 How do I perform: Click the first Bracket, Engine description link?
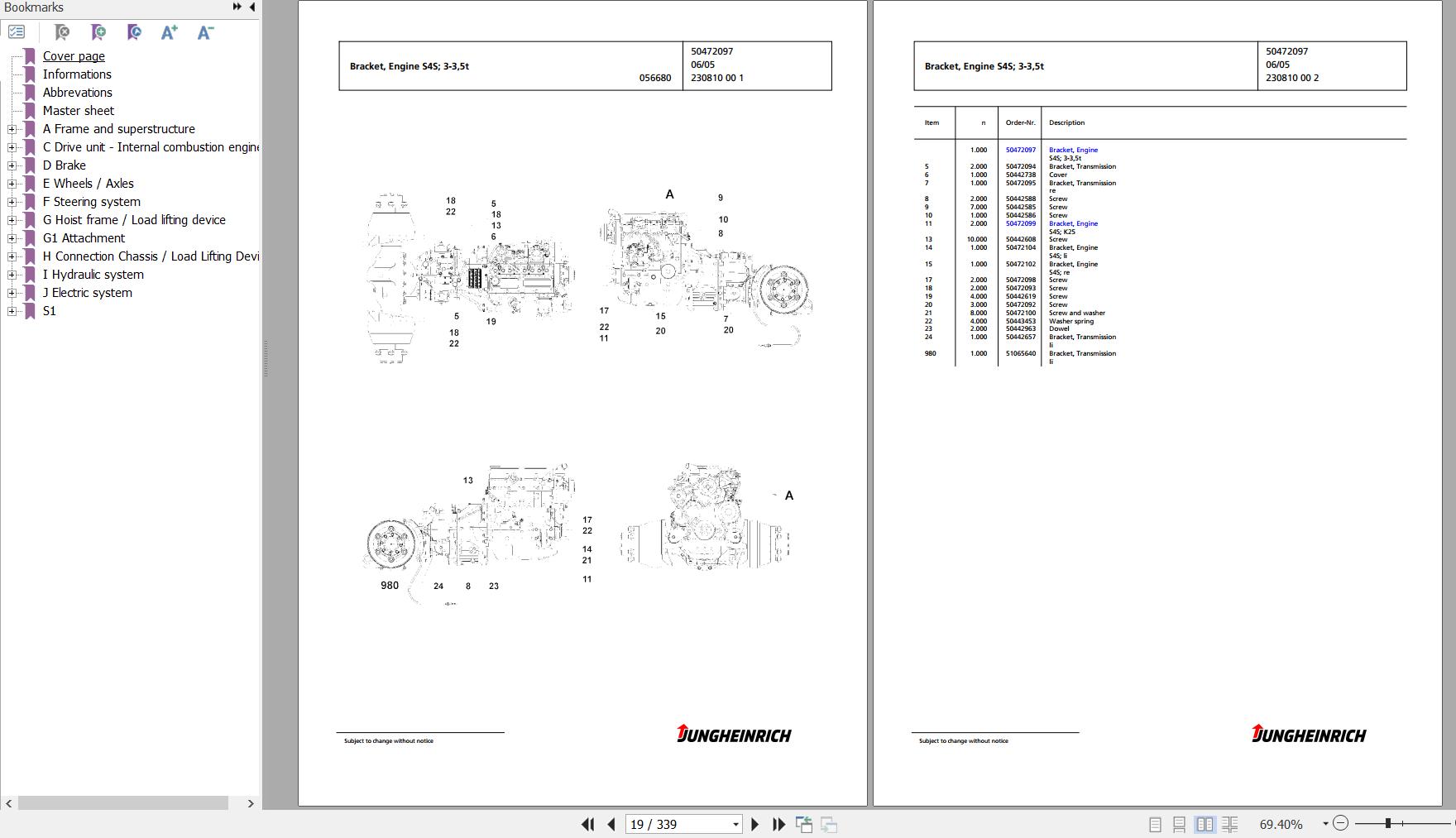pyautogui.click(x=1073, y=150)
